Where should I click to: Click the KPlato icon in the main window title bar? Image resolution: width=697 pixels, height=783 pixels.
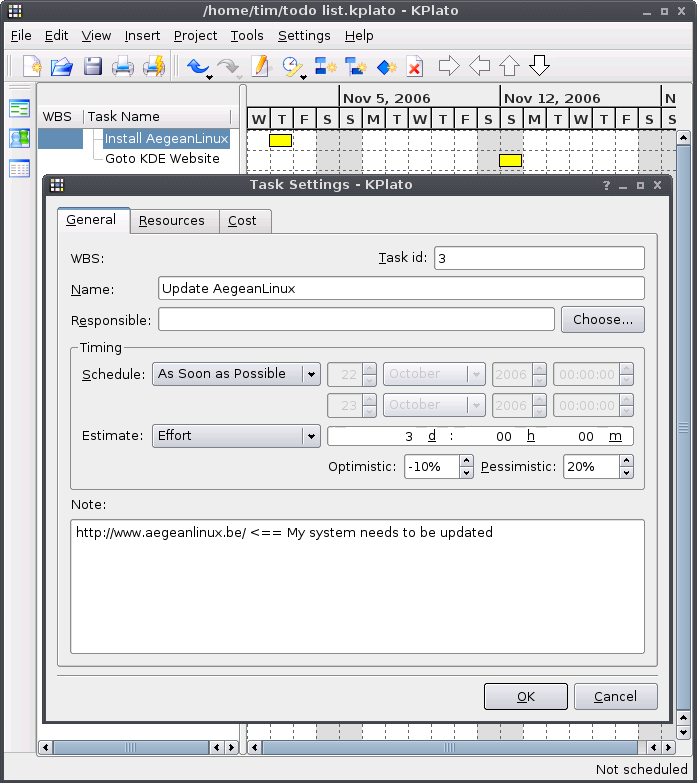coord(15,11)
